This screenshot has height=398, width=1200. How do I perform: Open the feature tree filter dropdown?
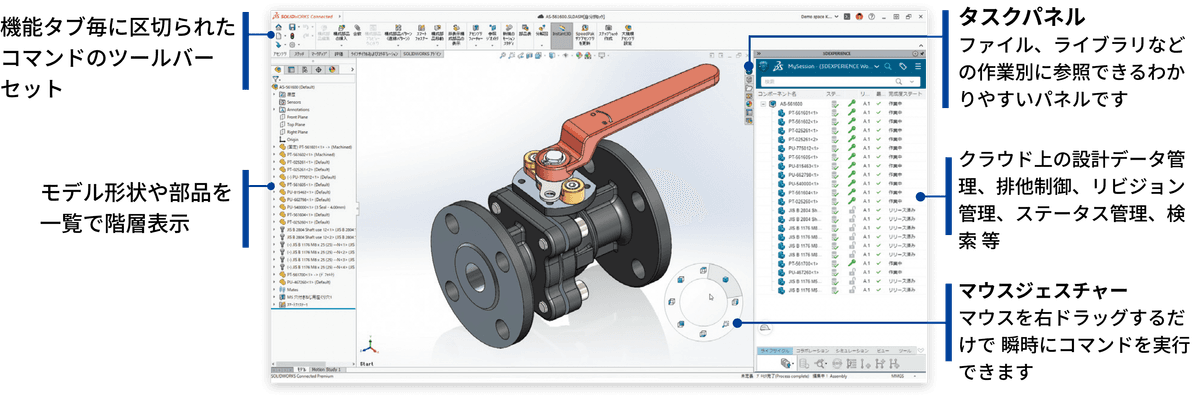(280, 80)
